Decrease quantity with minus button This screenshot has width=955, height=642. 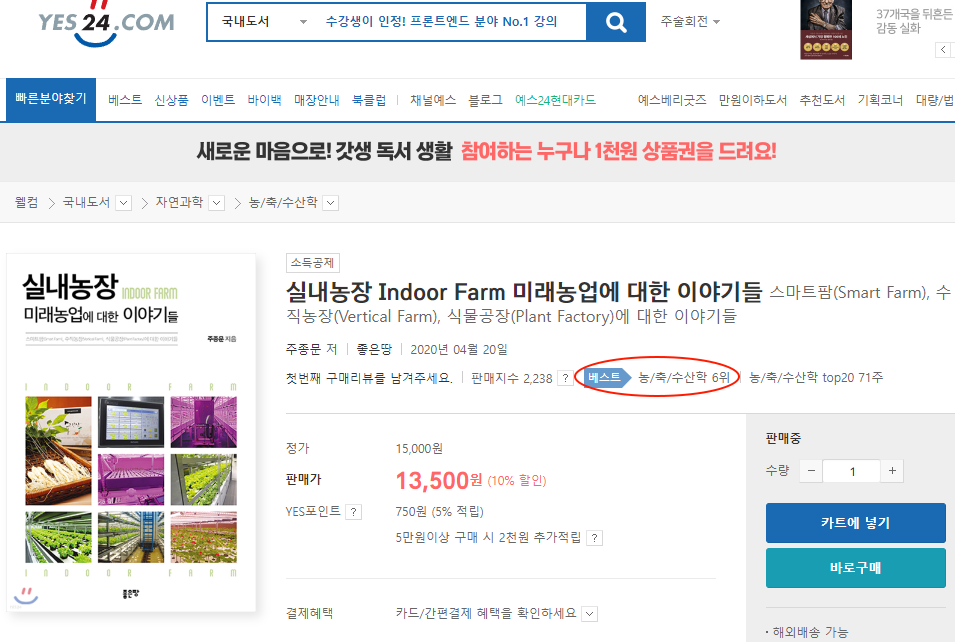click(811, 472)
